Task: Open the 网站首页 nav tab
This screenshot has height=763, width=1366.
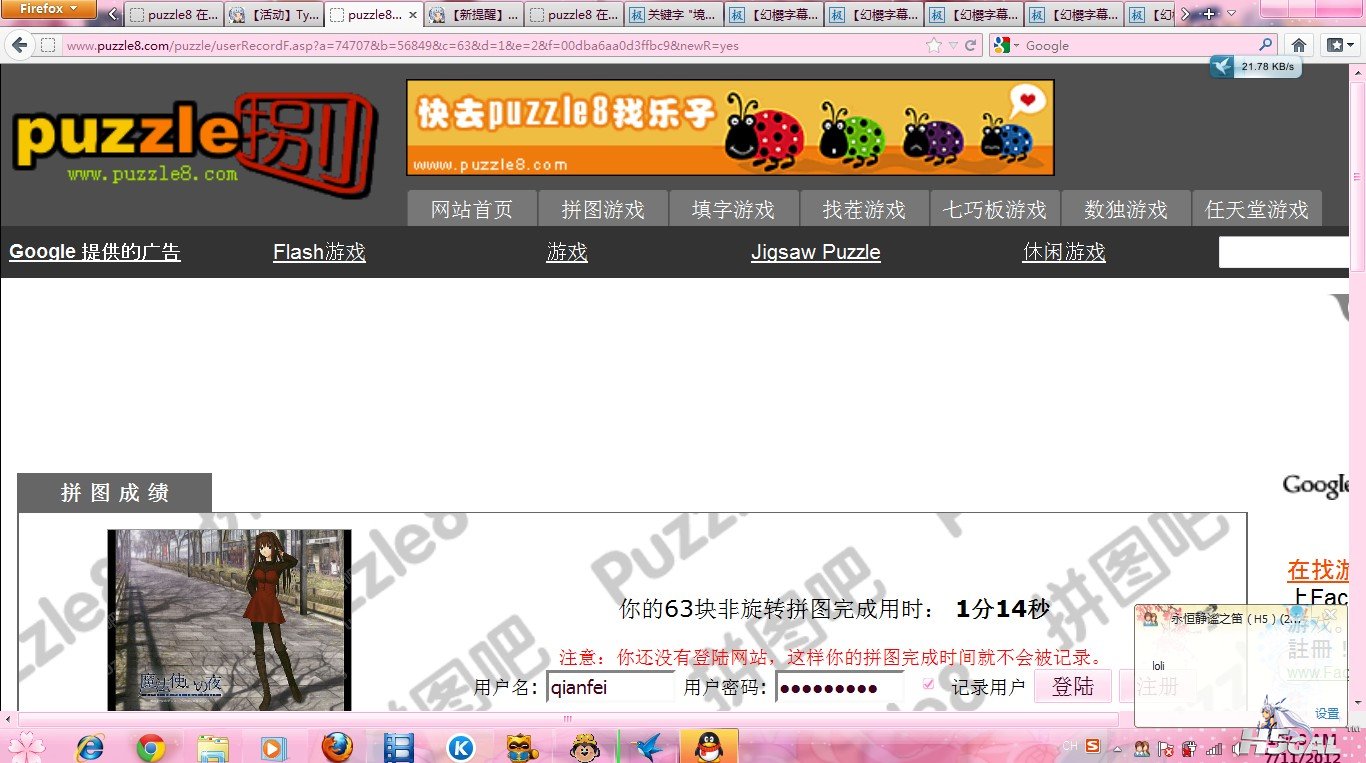Action: [472, 209]
